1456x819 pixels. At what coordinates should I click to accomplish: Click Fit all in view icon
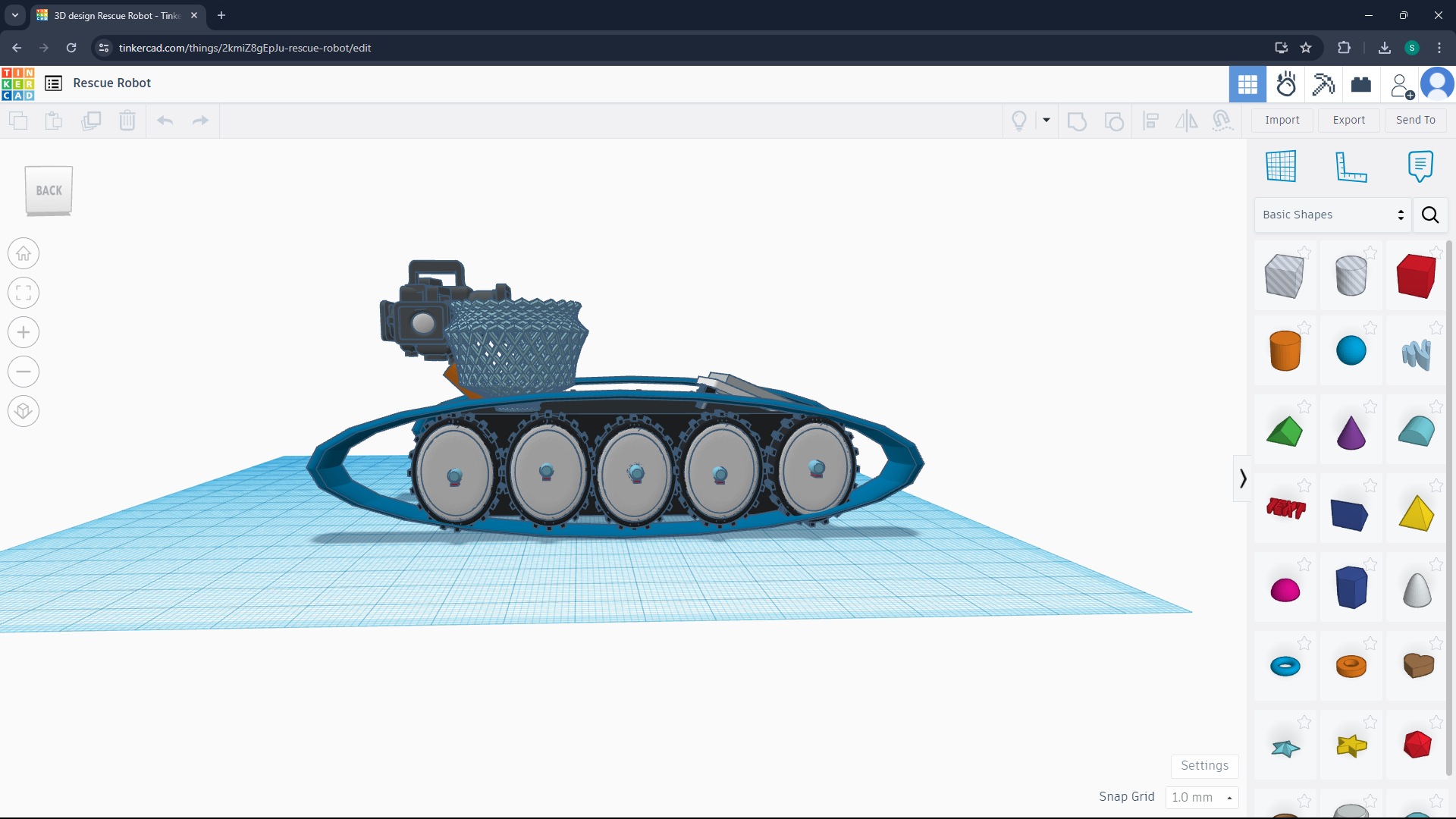(x=24, y=293)
